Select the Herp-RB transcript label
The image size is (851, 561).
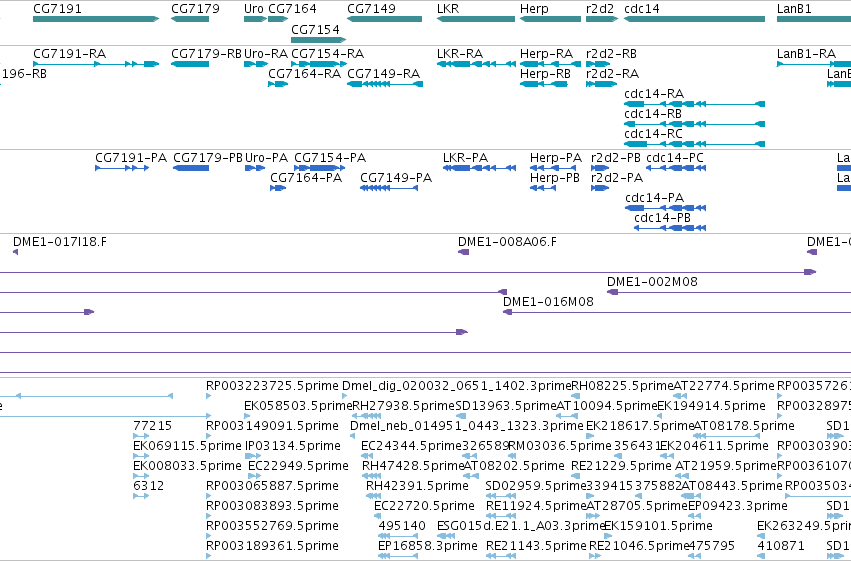(x=545, y=74)
